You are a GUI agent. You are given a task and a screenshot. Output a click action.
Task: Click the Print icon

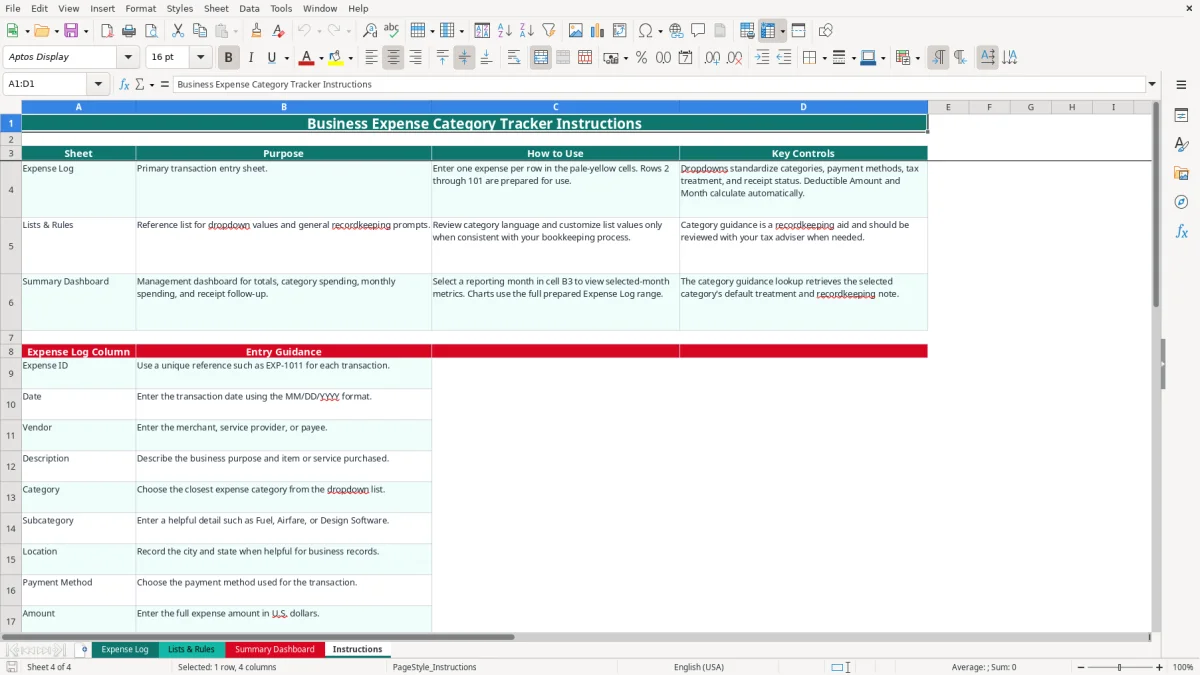(x=128, y=31)
